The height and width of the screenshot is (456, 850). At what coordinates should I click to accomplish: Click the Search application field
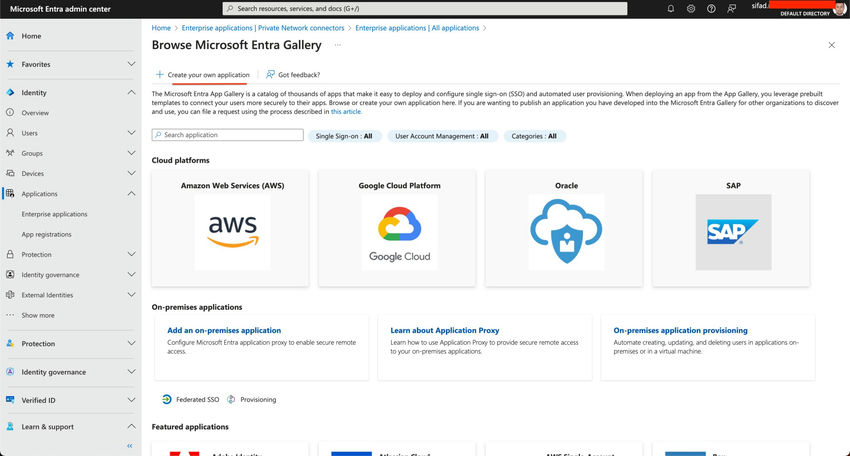226,135
